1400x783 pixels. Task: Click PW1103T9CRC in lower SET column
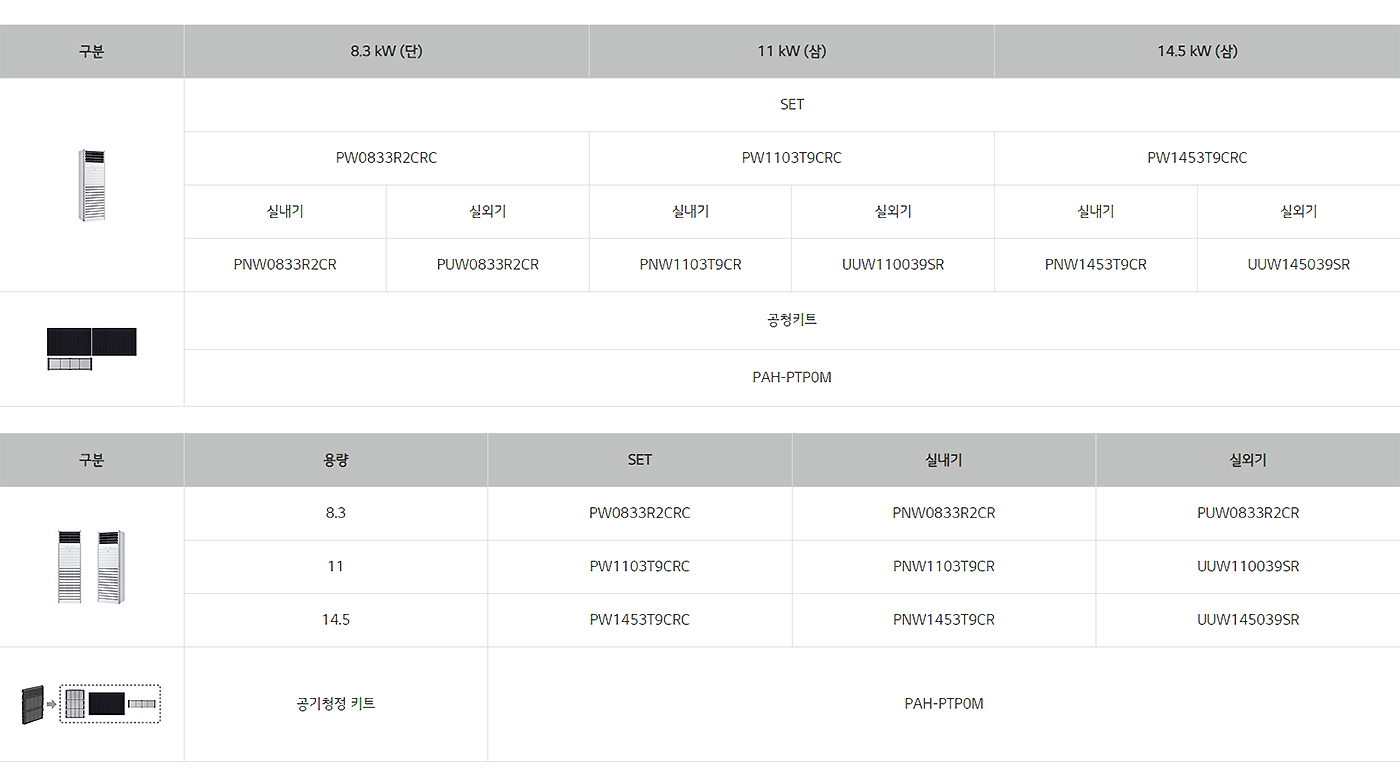tap(639, 566)
